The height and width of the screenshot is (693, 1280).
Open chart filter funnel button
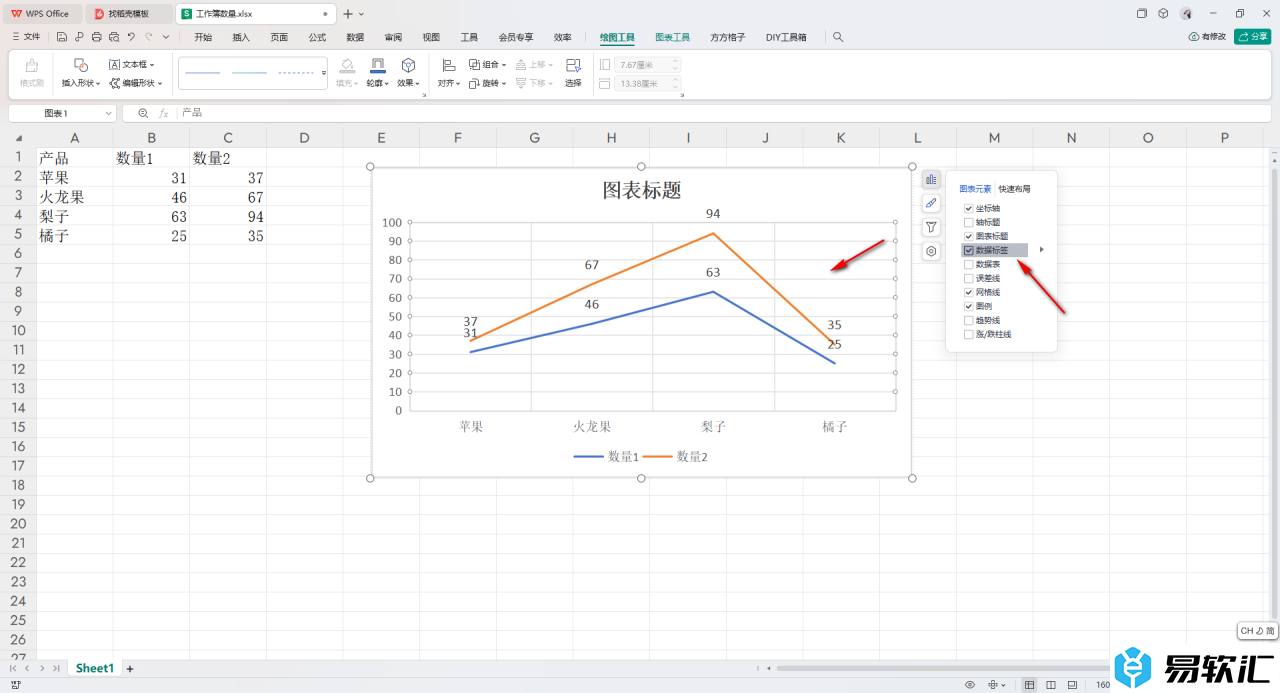coord(931,227)
